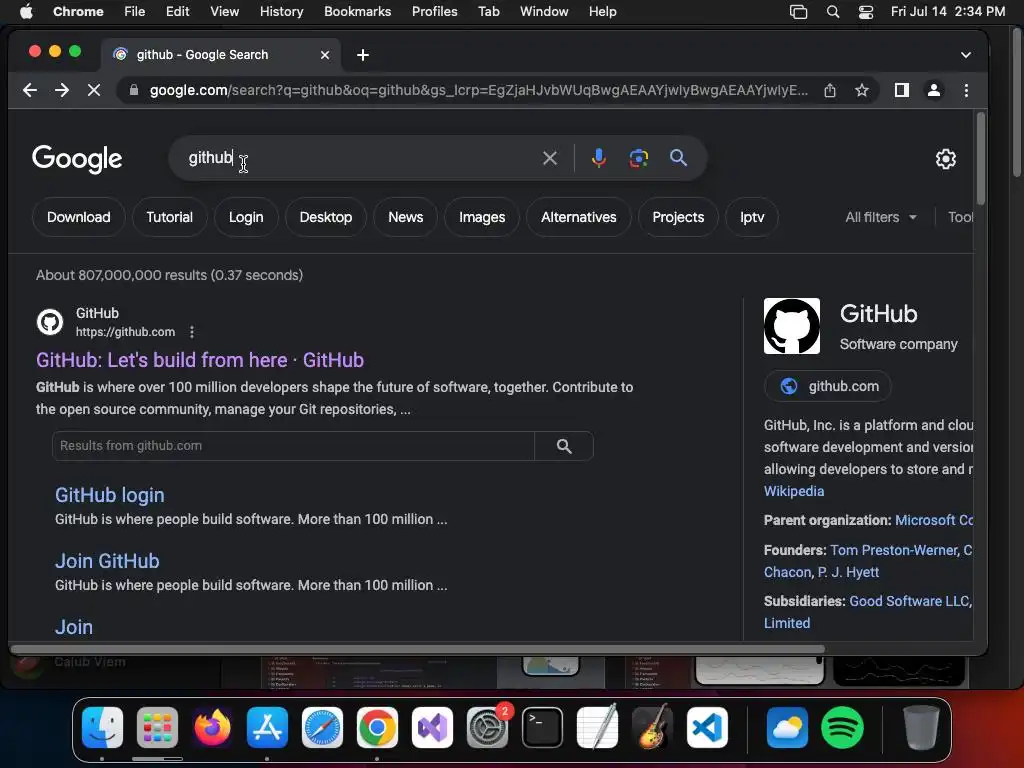Launch Firefox from the dock
1024x768 pixels.
(x=212, y=728)
